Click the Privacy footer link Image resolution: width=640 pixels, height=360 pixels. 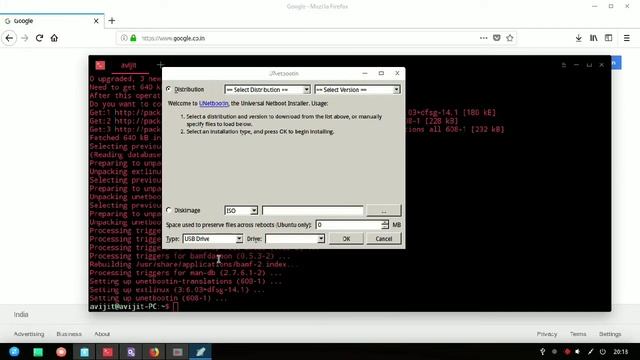547,334
